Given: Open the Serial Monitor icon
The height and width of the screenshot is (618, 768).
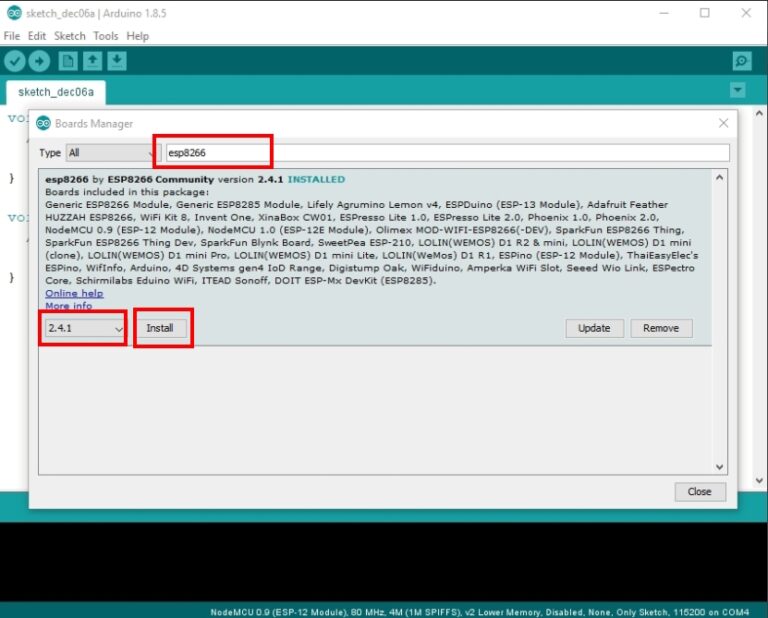Looking at the screenshot, I should coord(742,61).
